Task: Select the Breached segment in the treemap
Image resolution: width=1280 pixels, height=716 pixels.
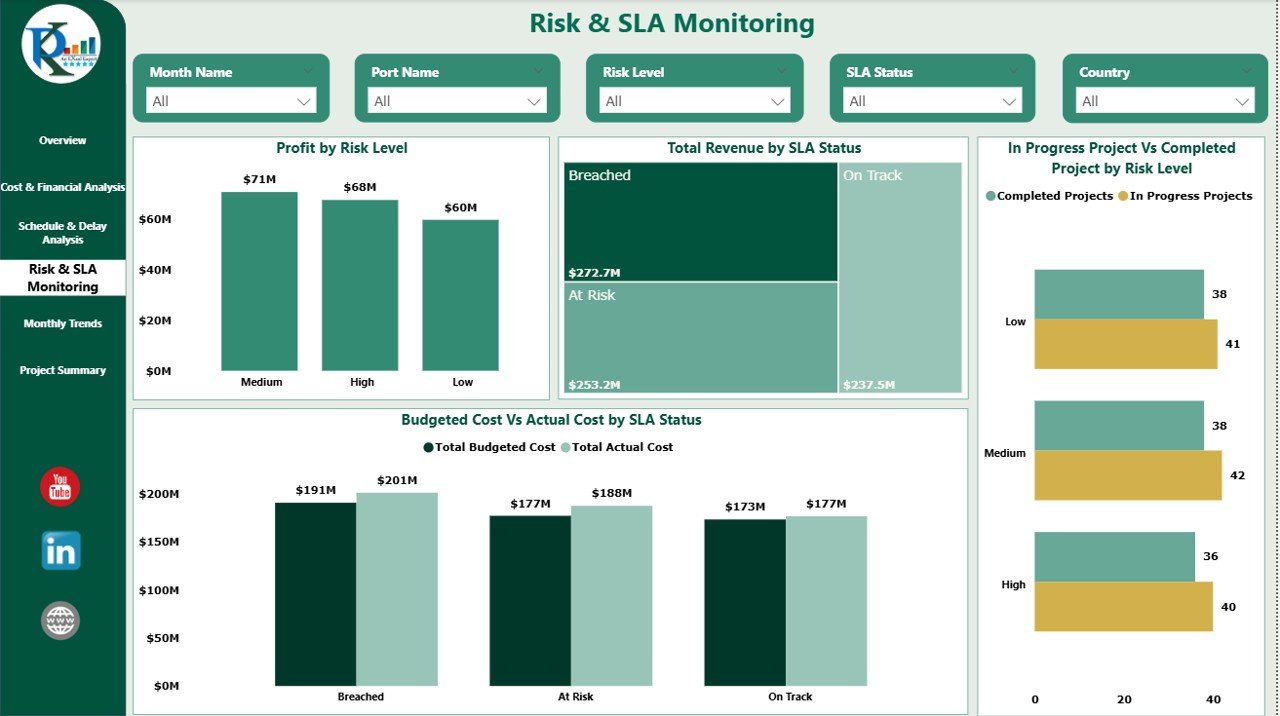Action: pyautogui.click(x=700, y=220)
